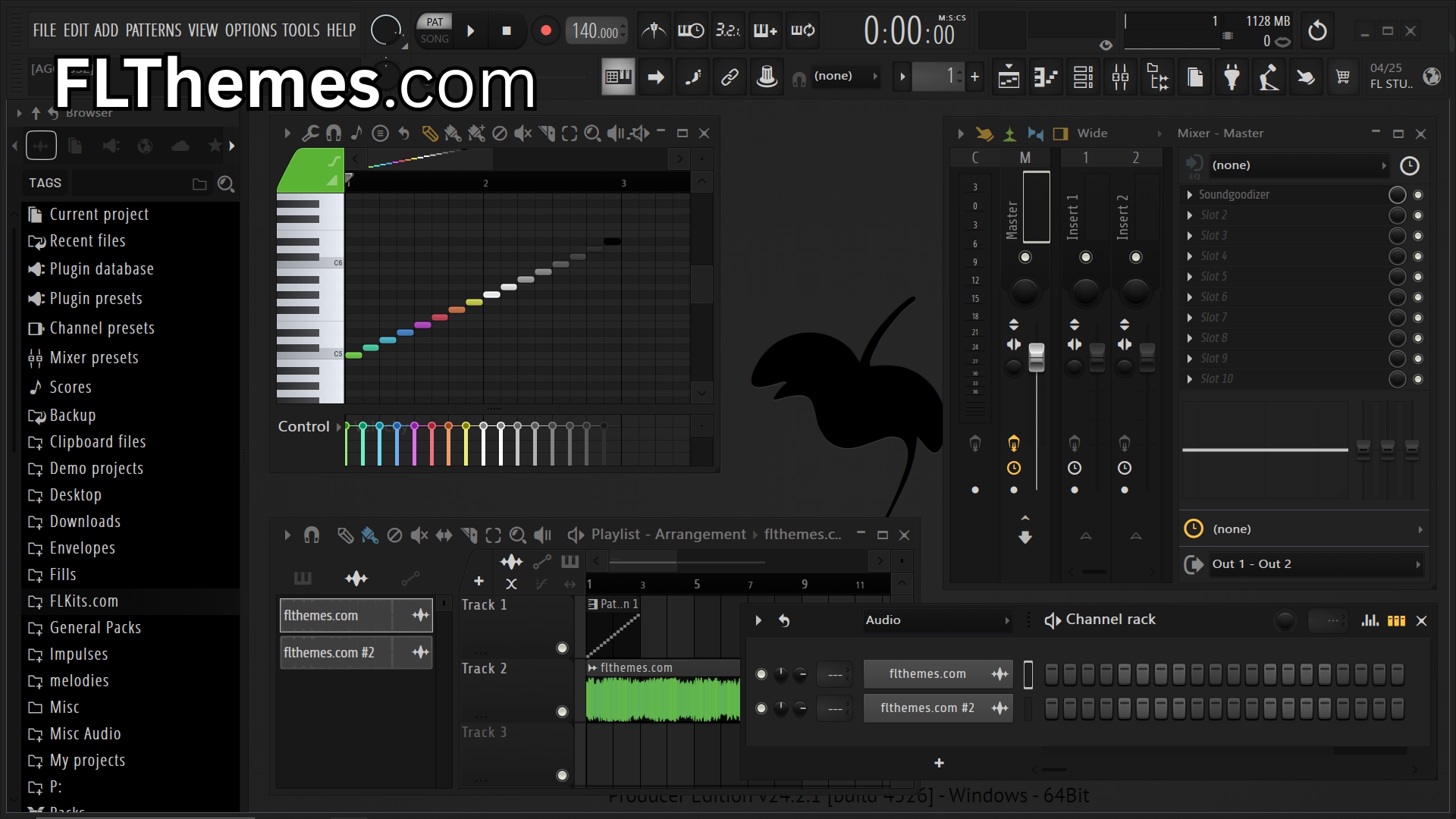Select the pencil draw tool in piano roll
The width and height of the screenshot is (1456, 819).
429,133
